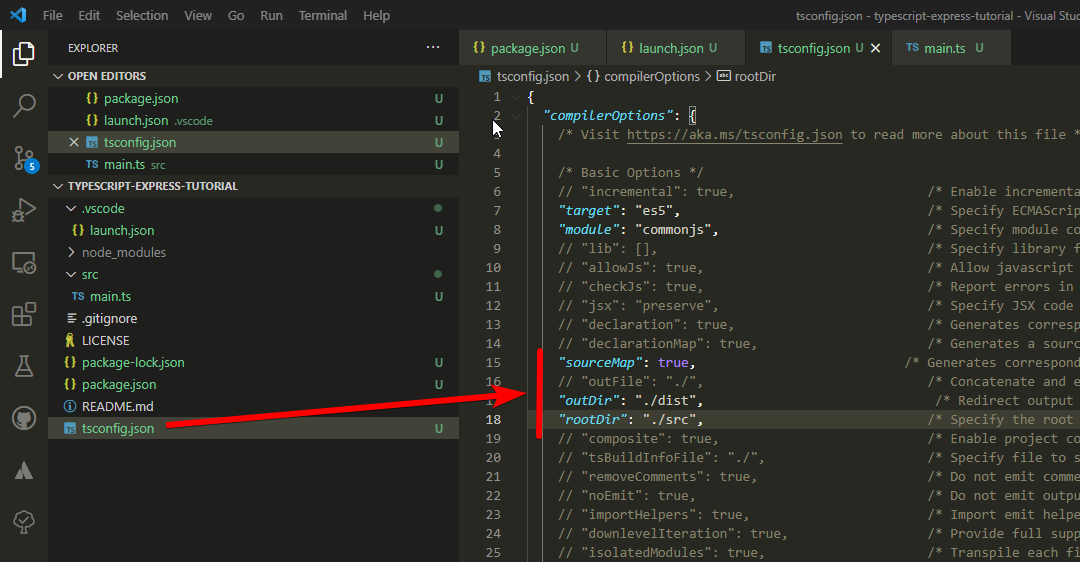The image size is (1080, 562).
Task: Close the tsconfig.json editor tab
Action: (875, 48)
